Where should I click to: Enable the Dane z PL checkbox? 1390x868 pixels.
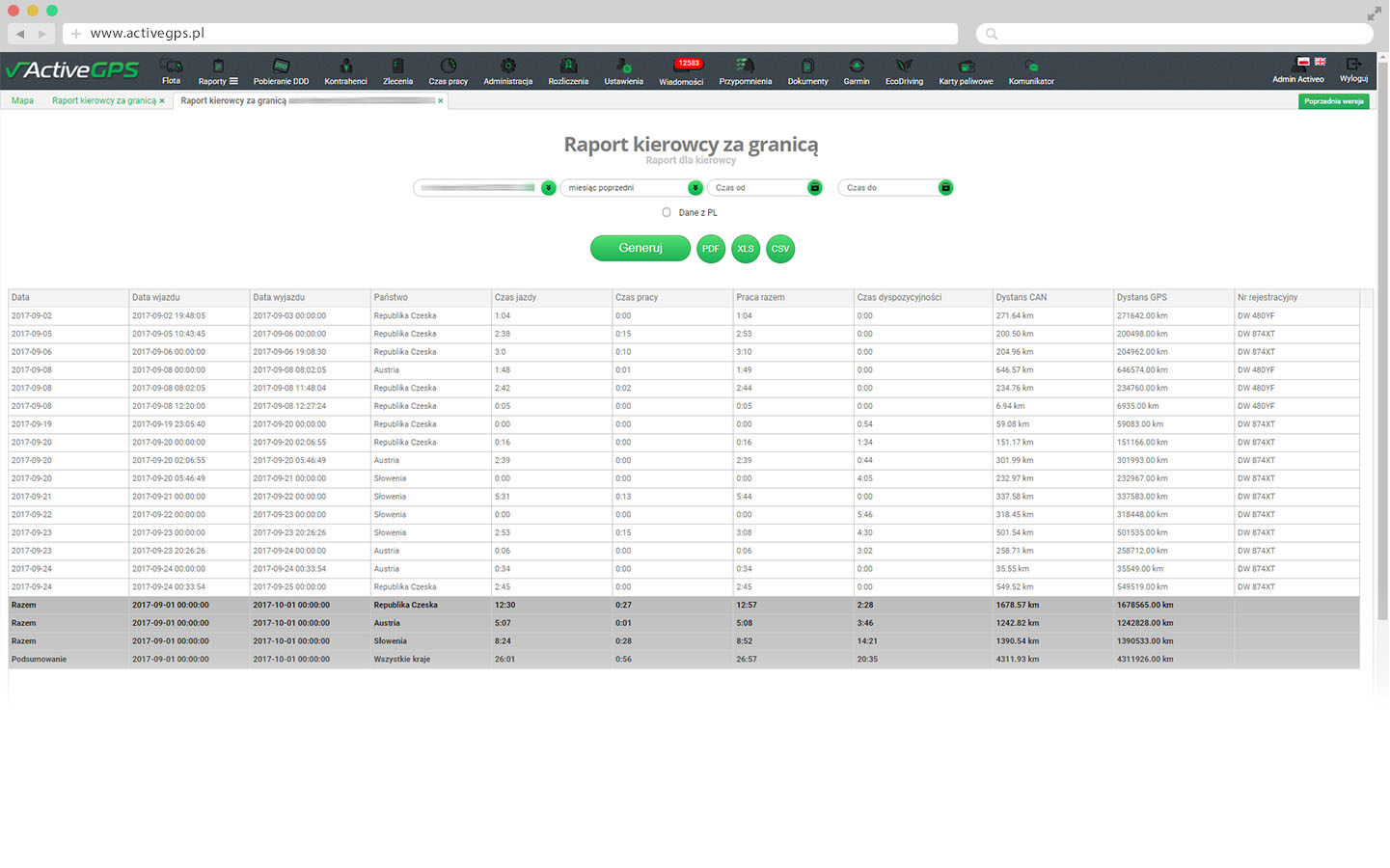coord(667,212)
